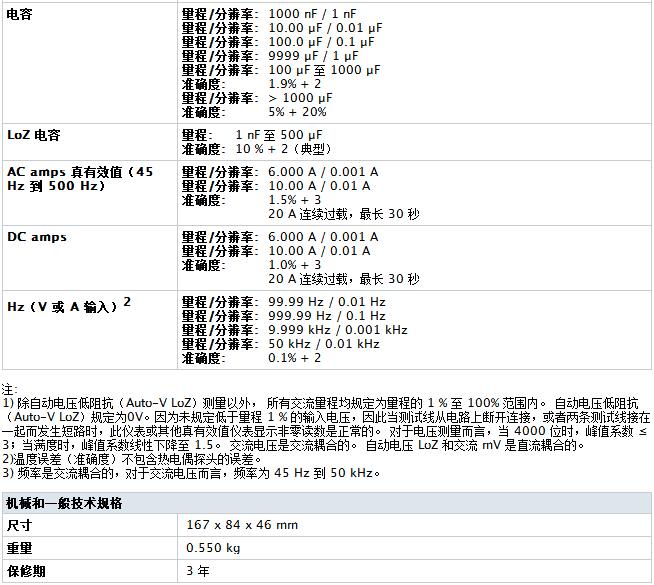Click the '注:' notes heading
The height and width of the screenshot is (585, 654).
click(x=9, y=389)
